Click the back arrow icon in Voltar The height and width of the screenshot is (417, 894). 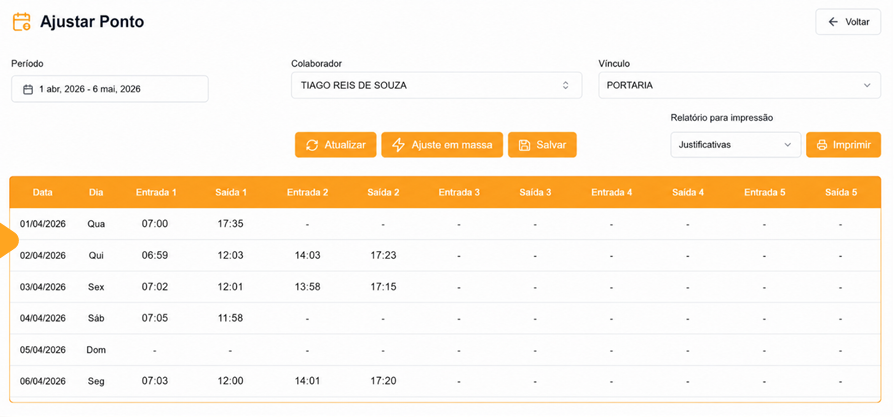833,22
